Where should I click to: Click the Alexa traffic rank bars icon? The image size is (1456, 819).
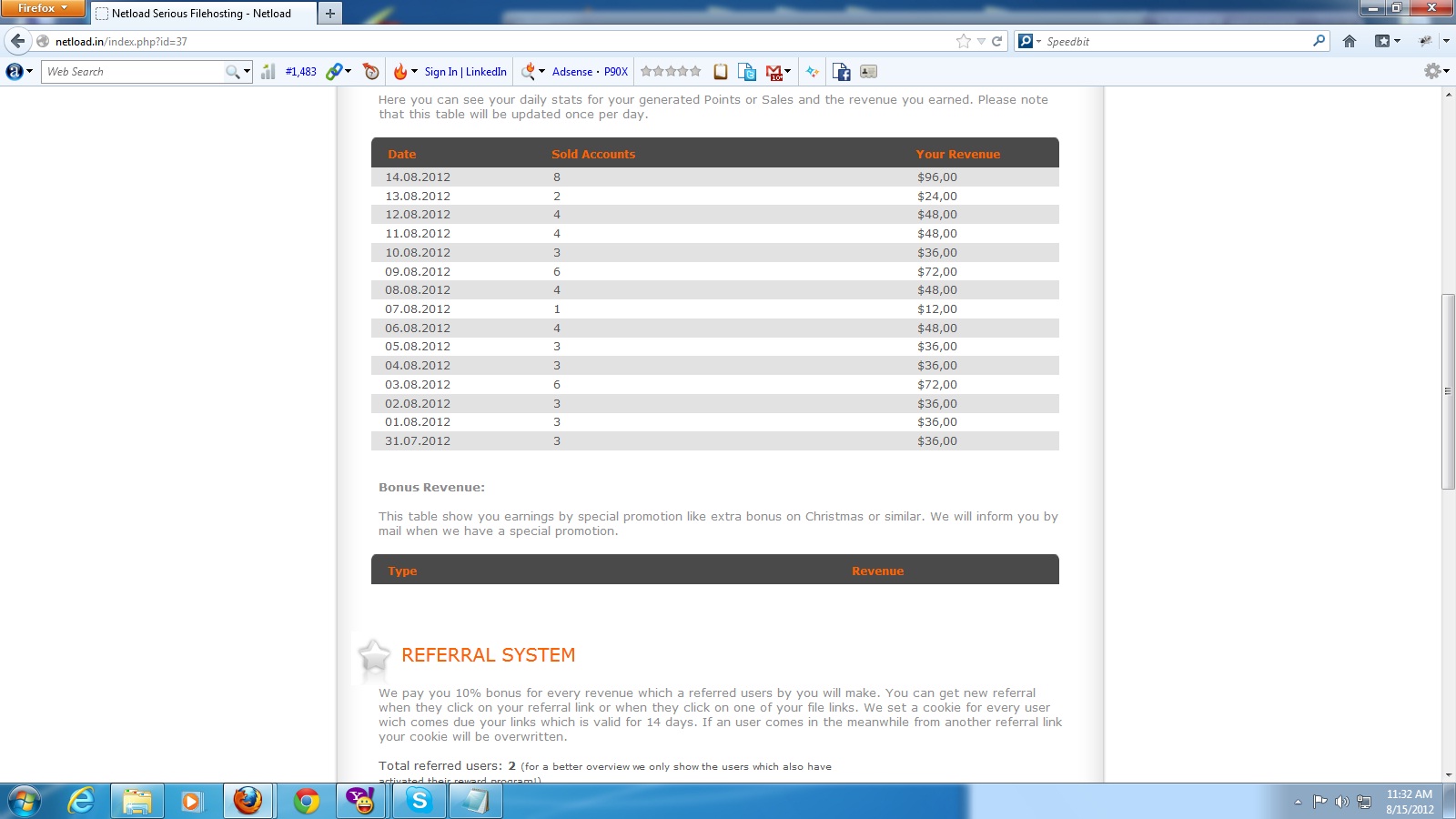(x=268, y=72)
